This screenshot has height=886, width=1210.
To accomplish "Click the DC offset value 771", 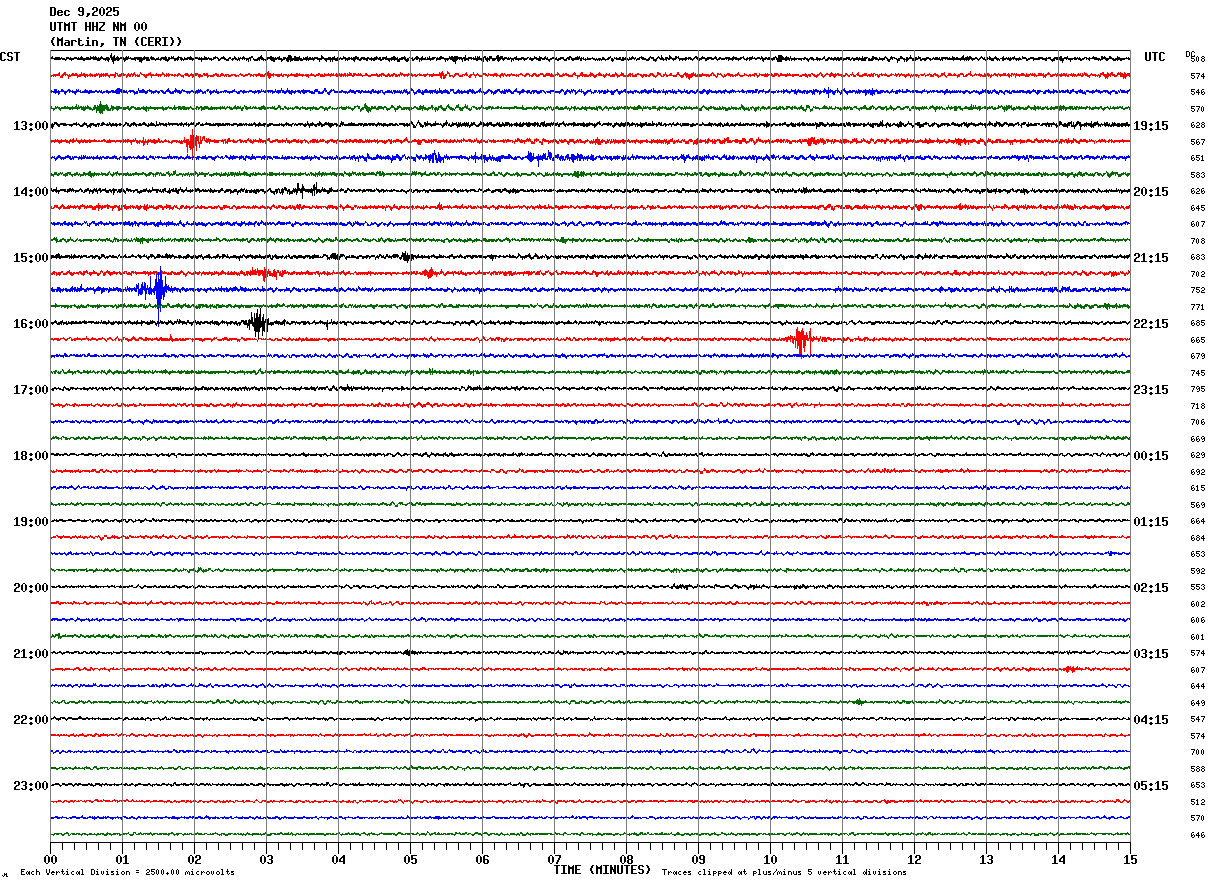I will point(1197,307).
